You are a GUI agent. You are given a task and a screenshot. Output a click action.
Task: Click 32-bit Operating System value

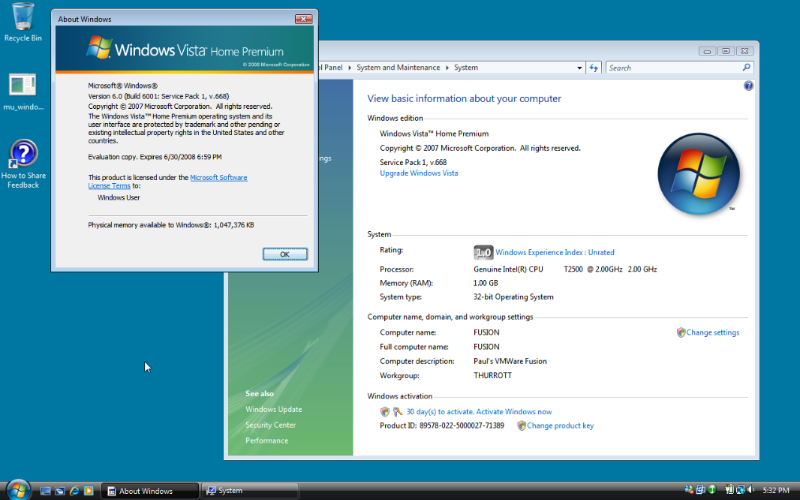tap(513, 297)
